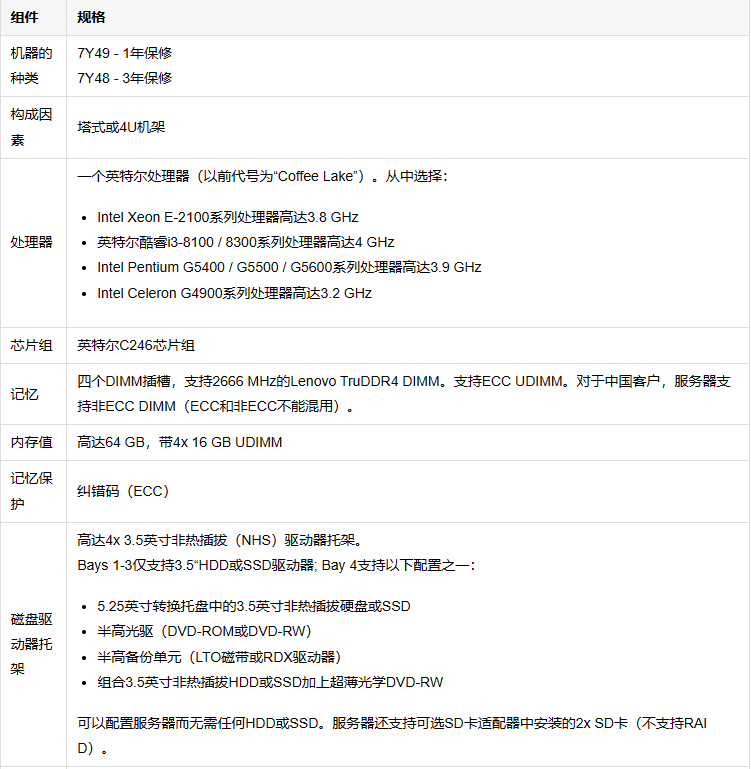751x769 pixels.
Task: Click the 高达4x 3.5英寸非热插拔 line
Action: (x=220, y=540)
